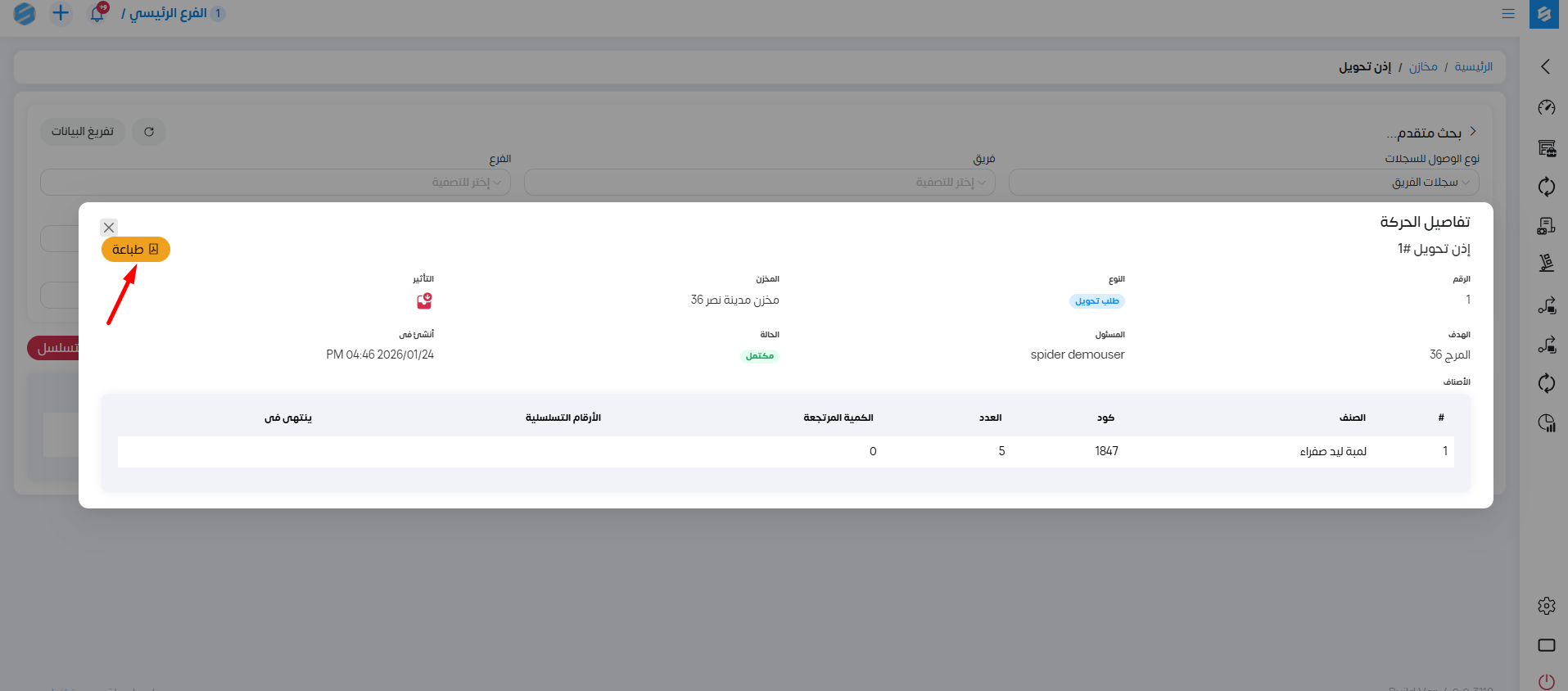Open the notifications bell

click(97, 13)
